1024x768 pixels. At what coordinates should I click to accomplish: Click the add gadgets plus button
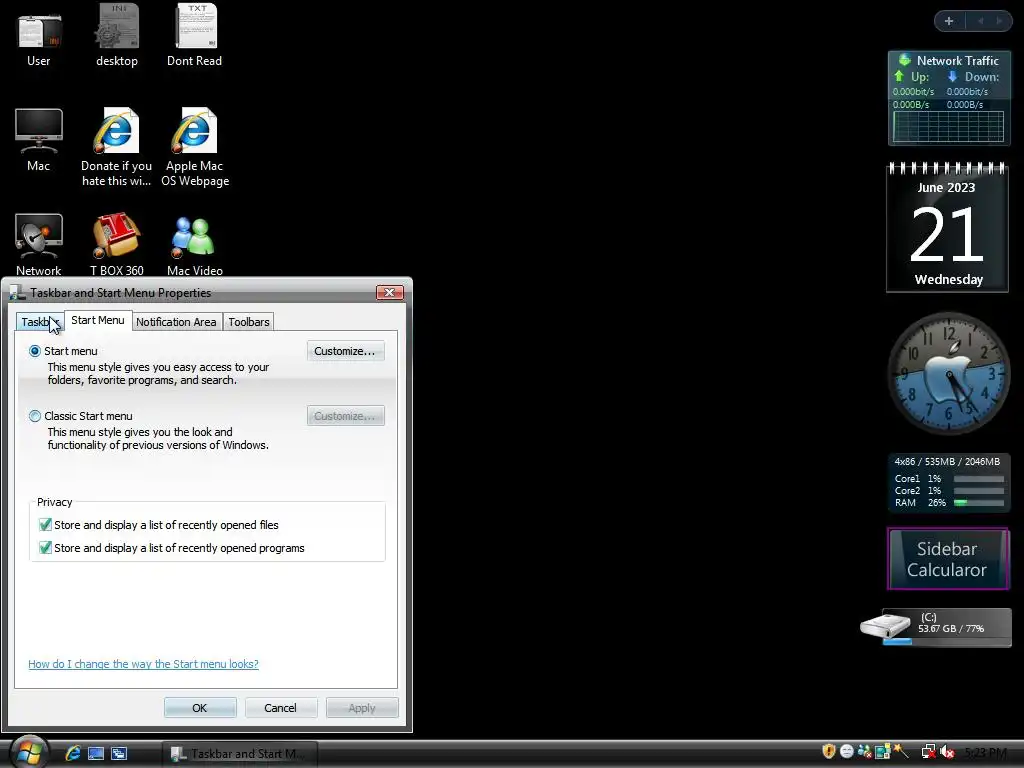click(949, 21)
